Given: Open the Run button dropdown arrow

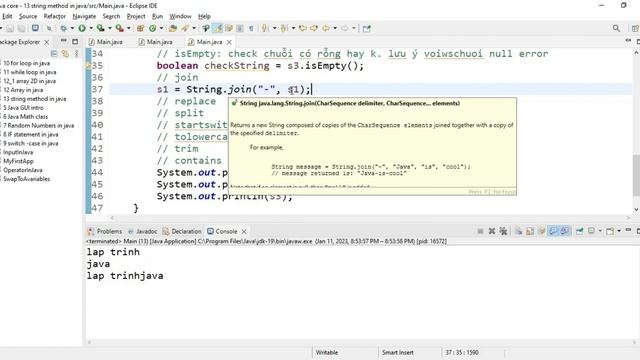Looking at the screenshot, I should 91,28.
